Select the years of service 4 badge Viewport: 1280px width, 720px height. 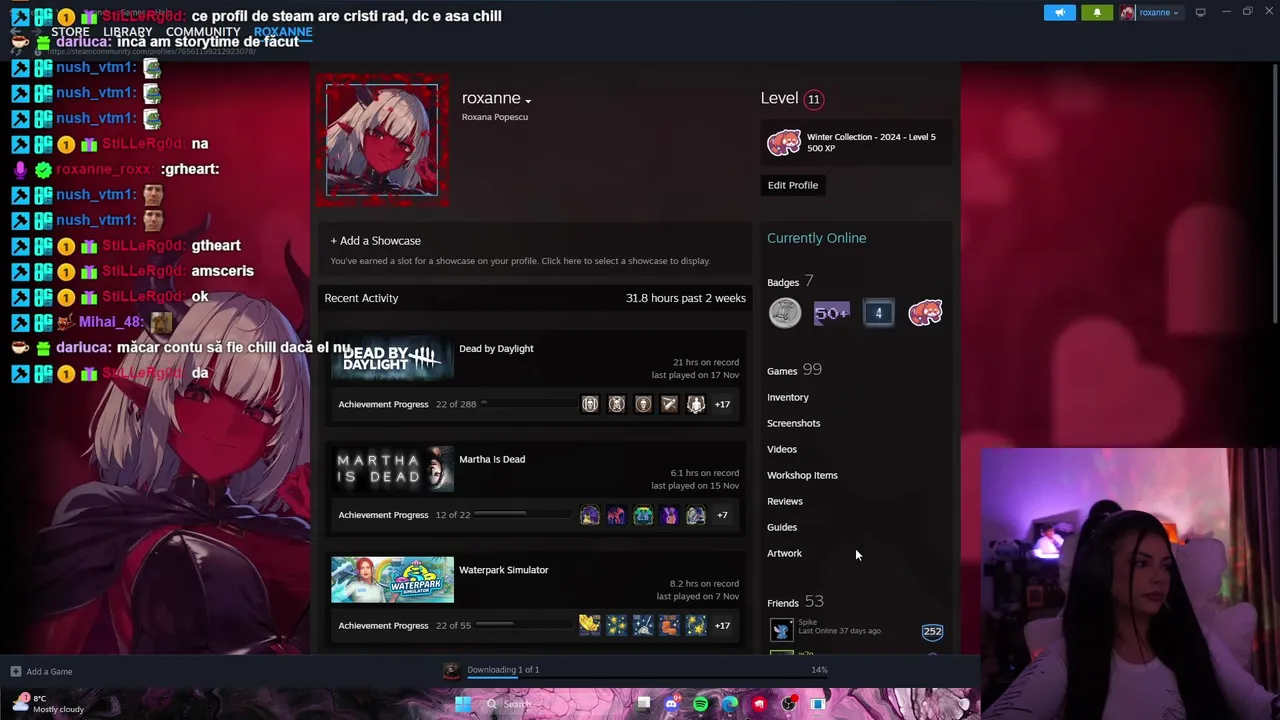click(879, 313)
